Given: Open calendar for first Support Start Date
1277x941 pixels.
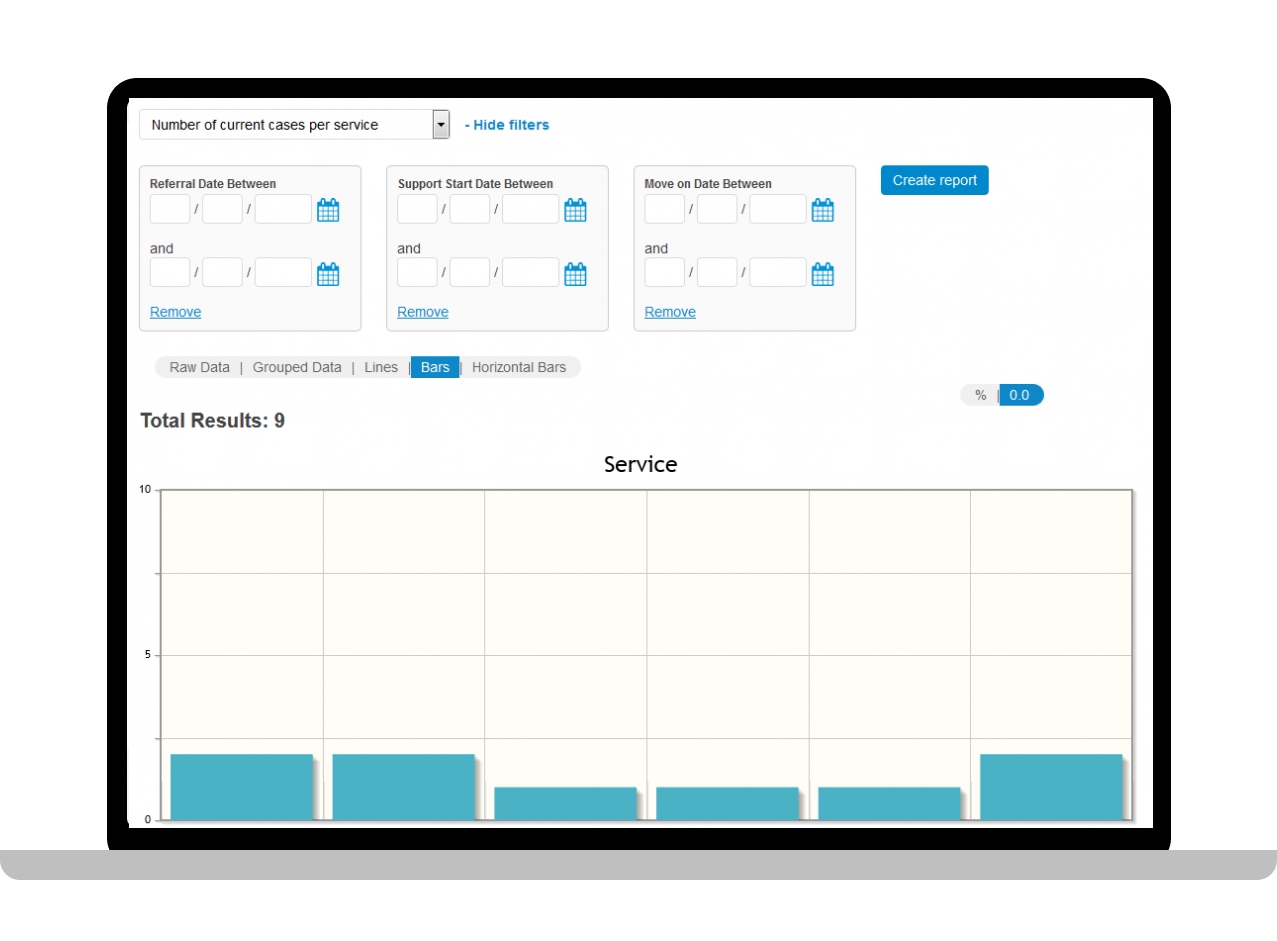Looking at the screenshot, I should pos(575,210).
